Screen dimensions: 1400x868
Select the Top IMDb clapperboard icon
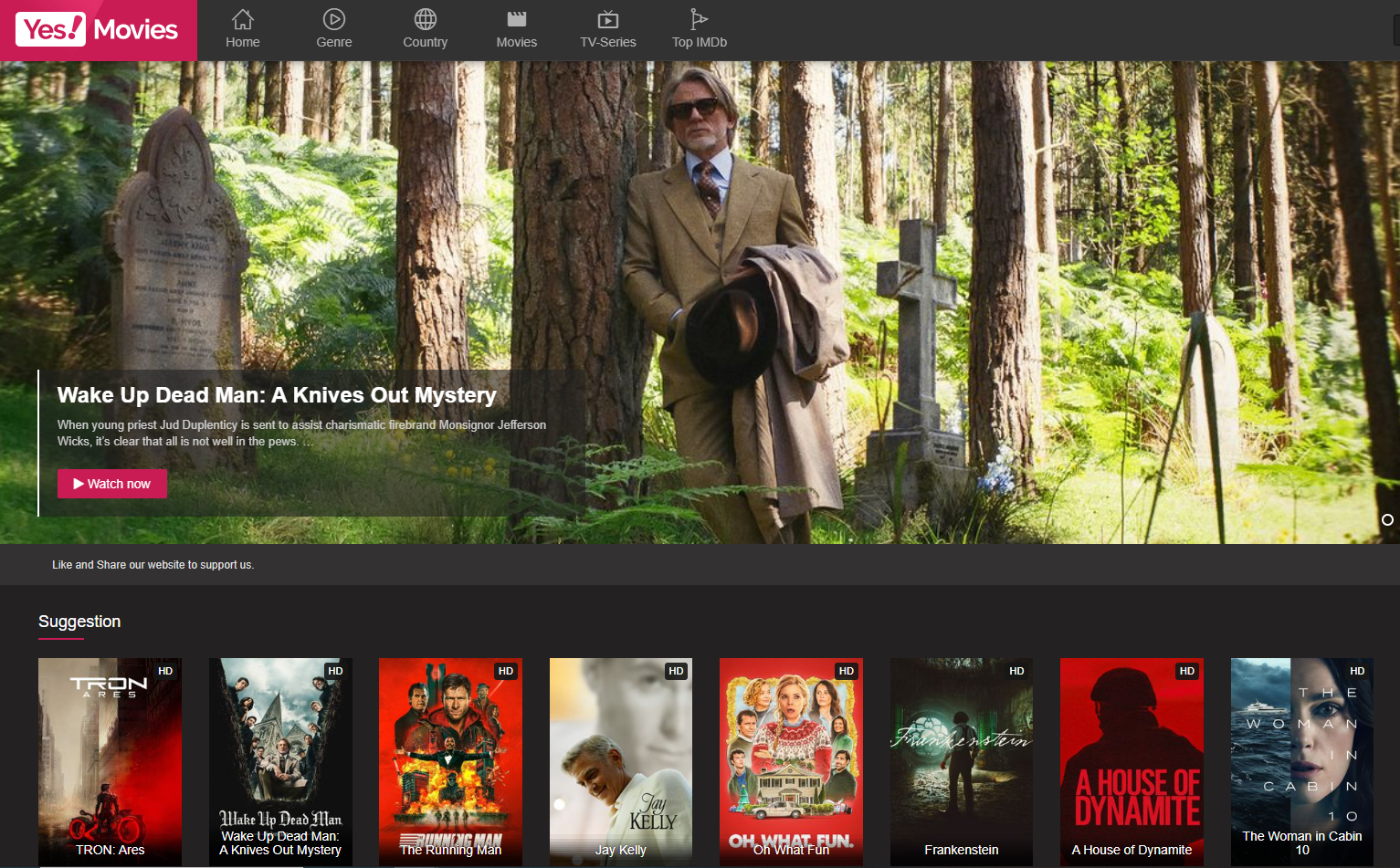coord(699,17)
